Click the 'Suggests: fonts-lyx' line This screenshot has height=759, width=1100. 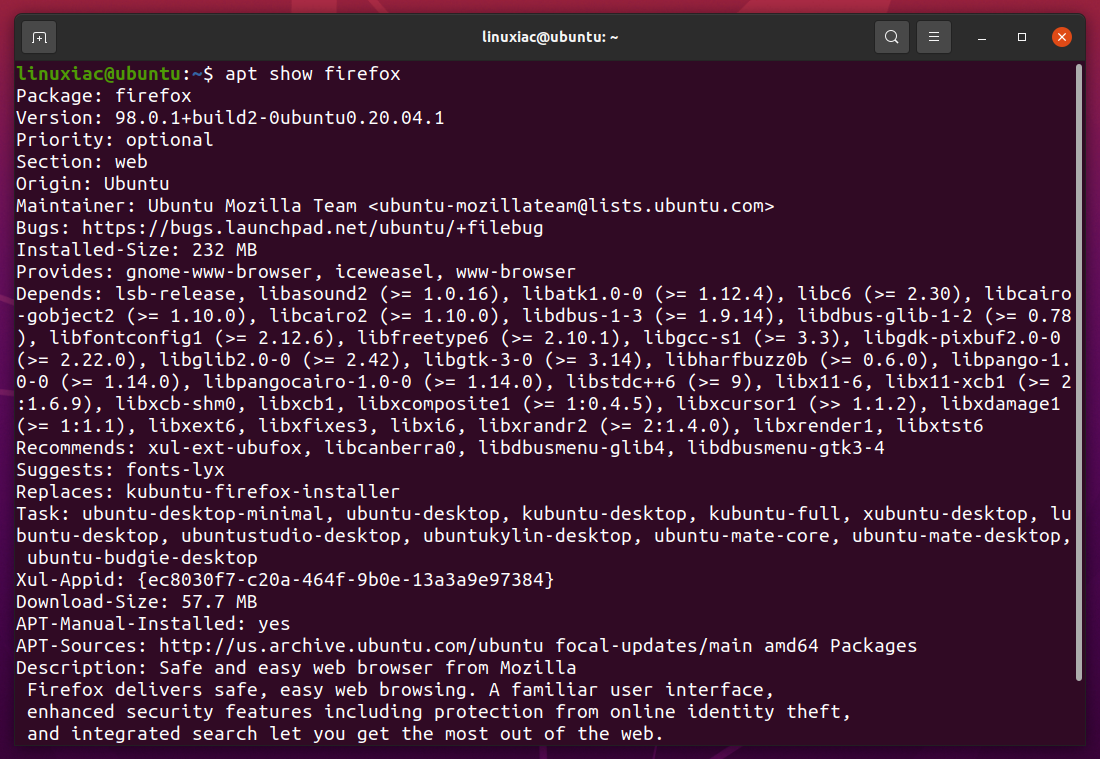pos(120,470)
